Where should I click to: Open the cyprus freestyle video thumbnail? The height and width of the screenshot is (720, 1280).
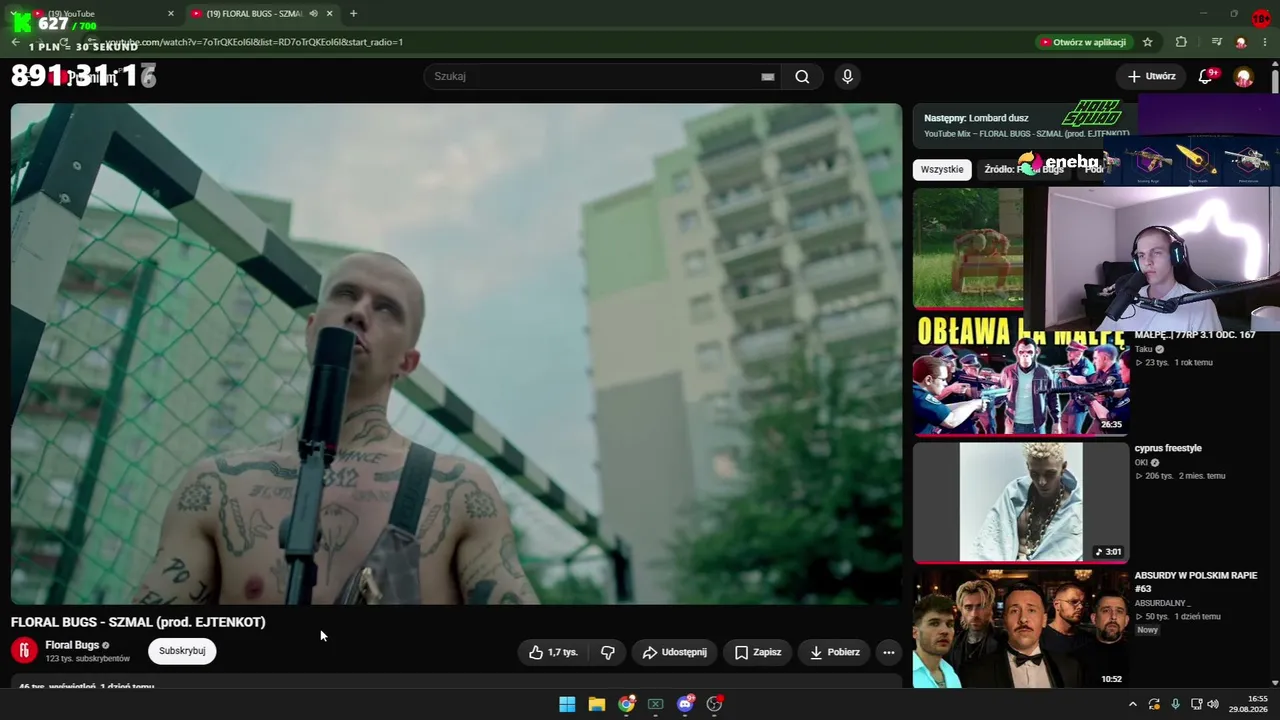pyautogui.click(x=1021, y=503)
